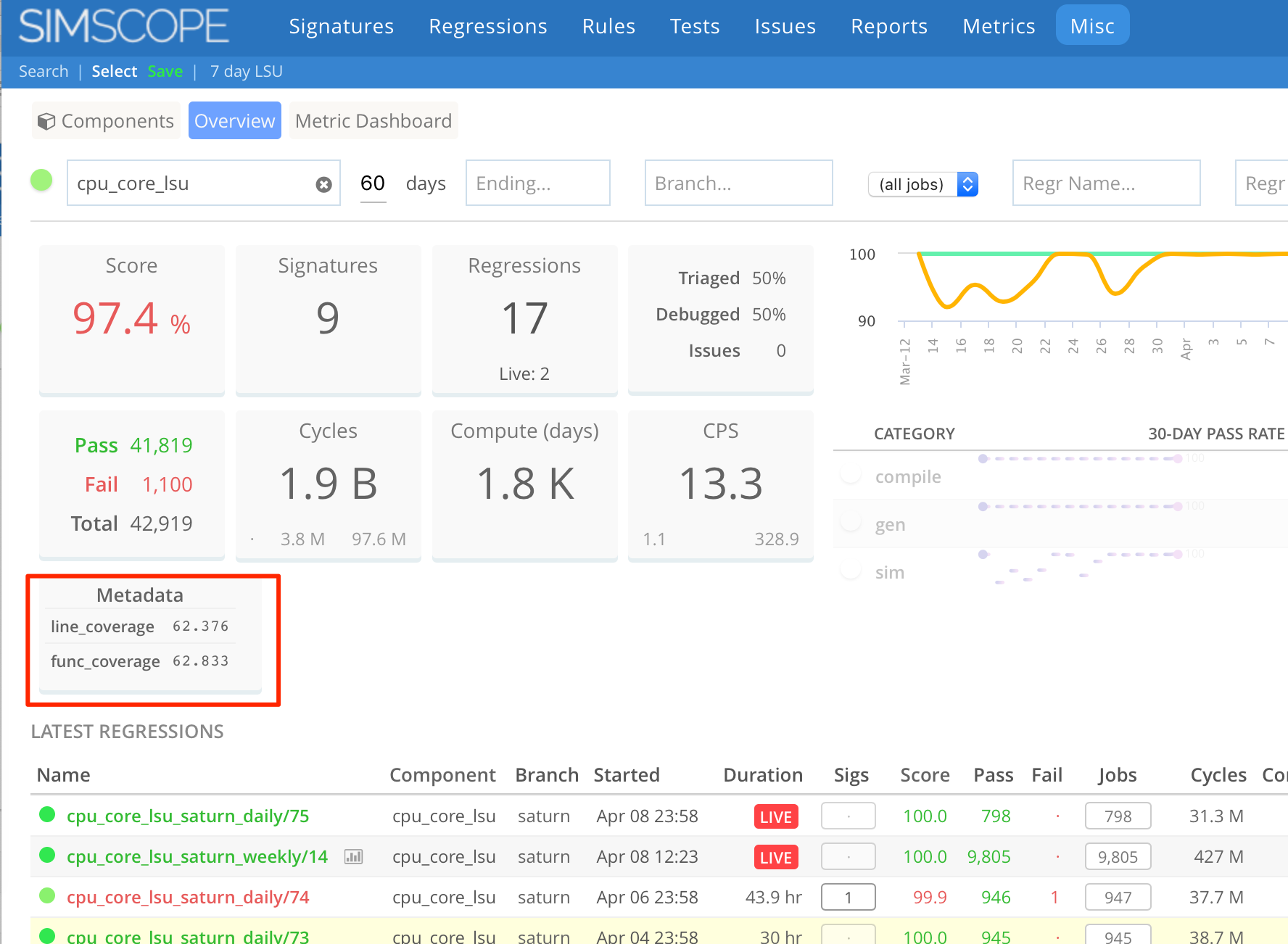
Task: Click the Live: 2 text
Action: [524, 374]
